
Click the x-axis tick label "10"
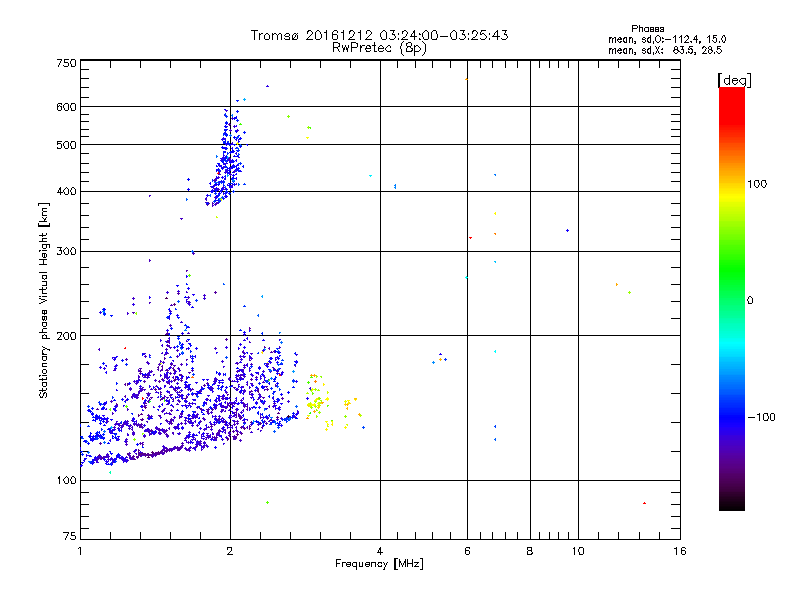pos(578,551)
